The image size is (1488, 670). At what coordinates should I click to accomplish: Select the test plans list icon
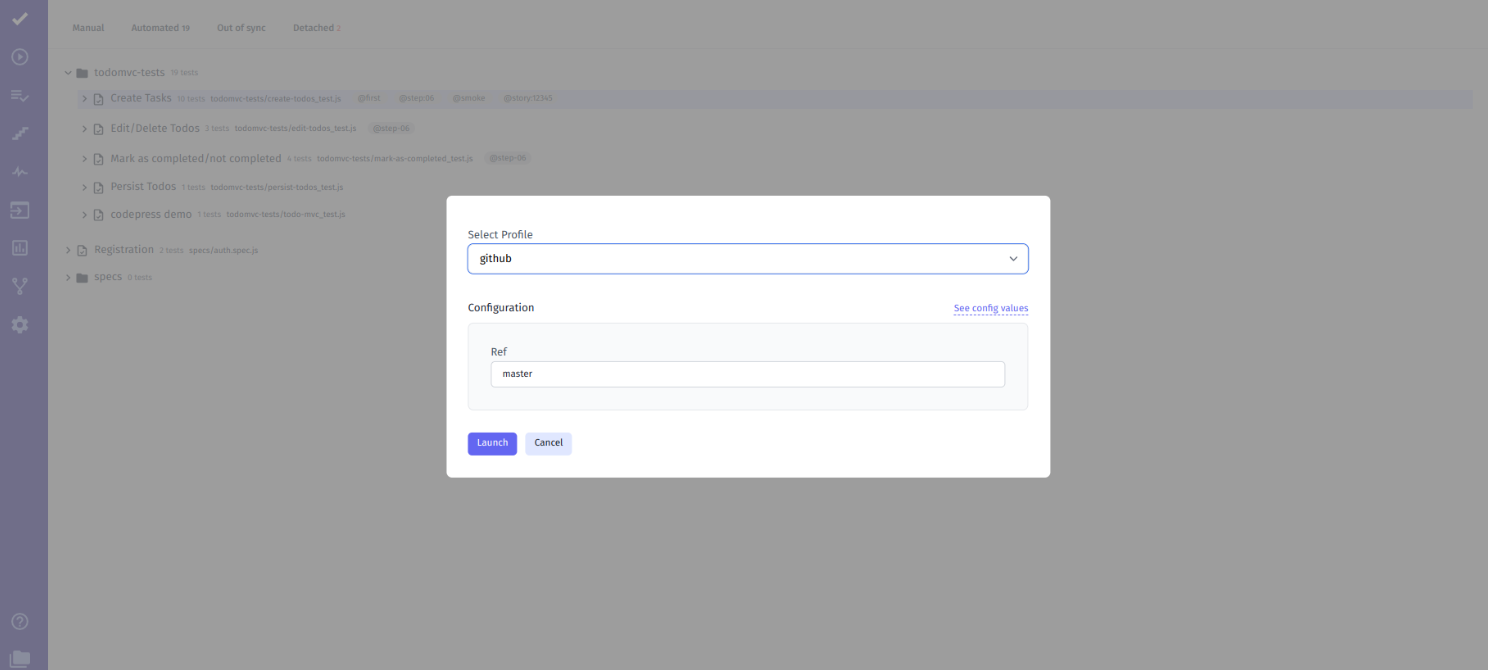pyautogui.click(x=19, y=95)
